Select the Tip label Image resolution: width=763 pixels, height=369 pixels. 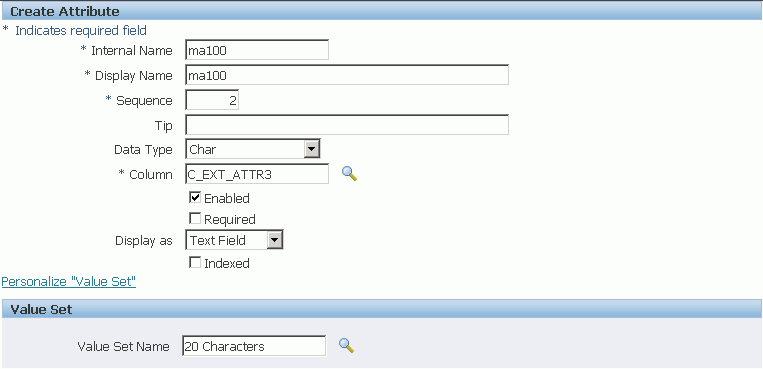[164, 126]
